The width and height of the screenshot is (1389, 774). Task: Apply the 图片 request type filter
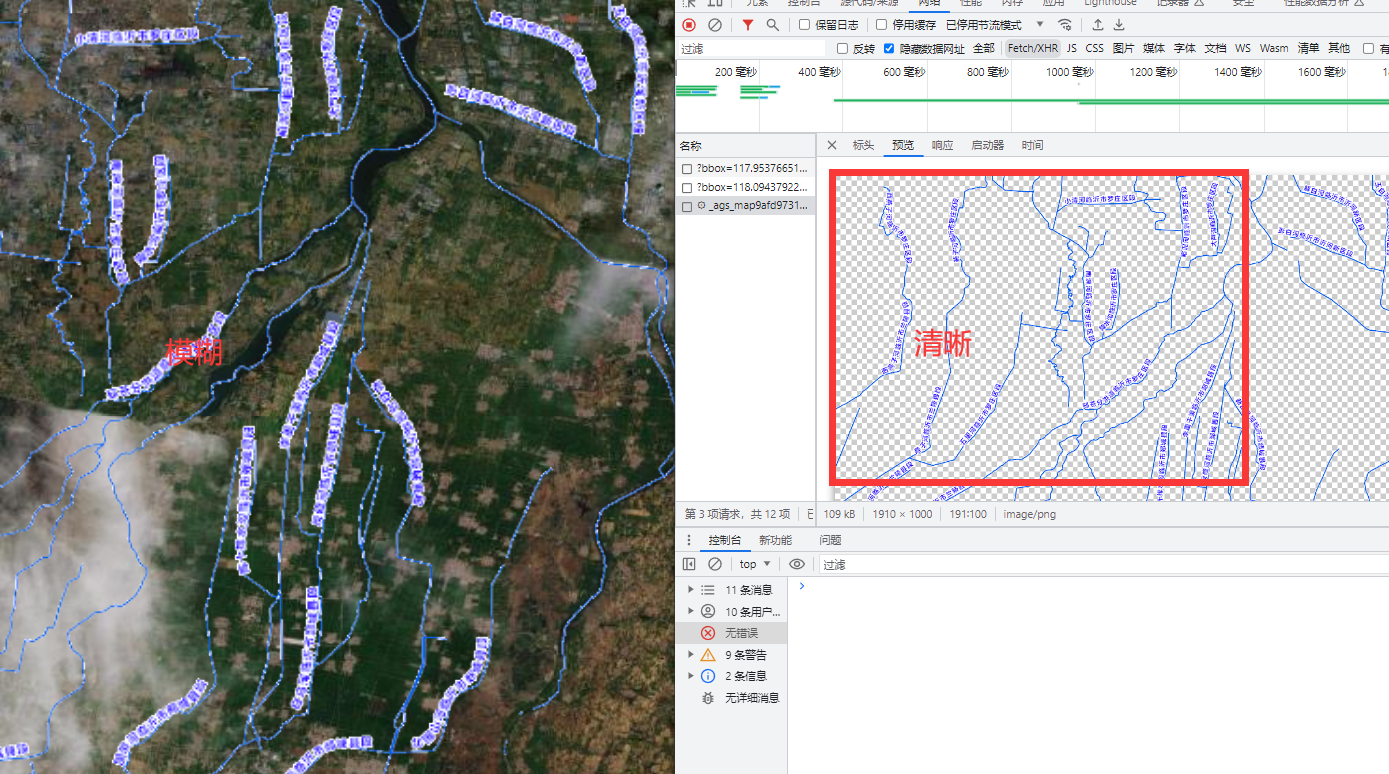point(1123,47)
